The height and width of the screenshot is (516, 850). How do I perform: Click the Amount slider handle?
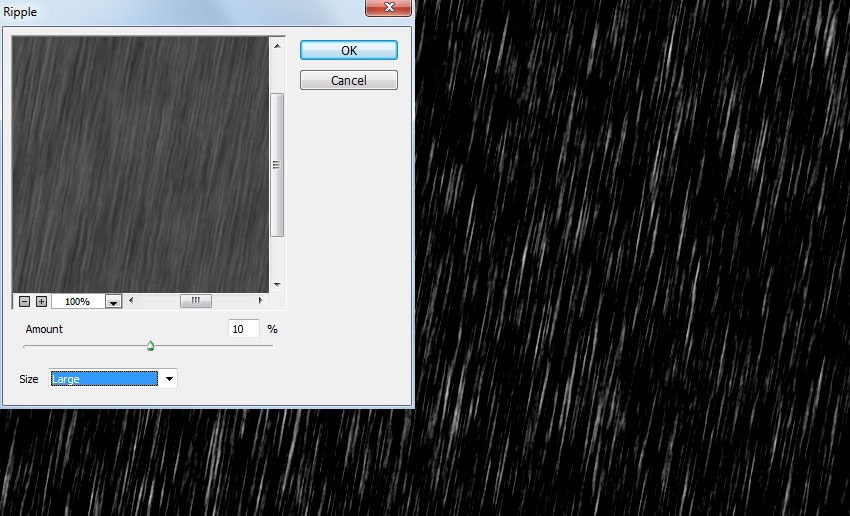pos(150,345)
